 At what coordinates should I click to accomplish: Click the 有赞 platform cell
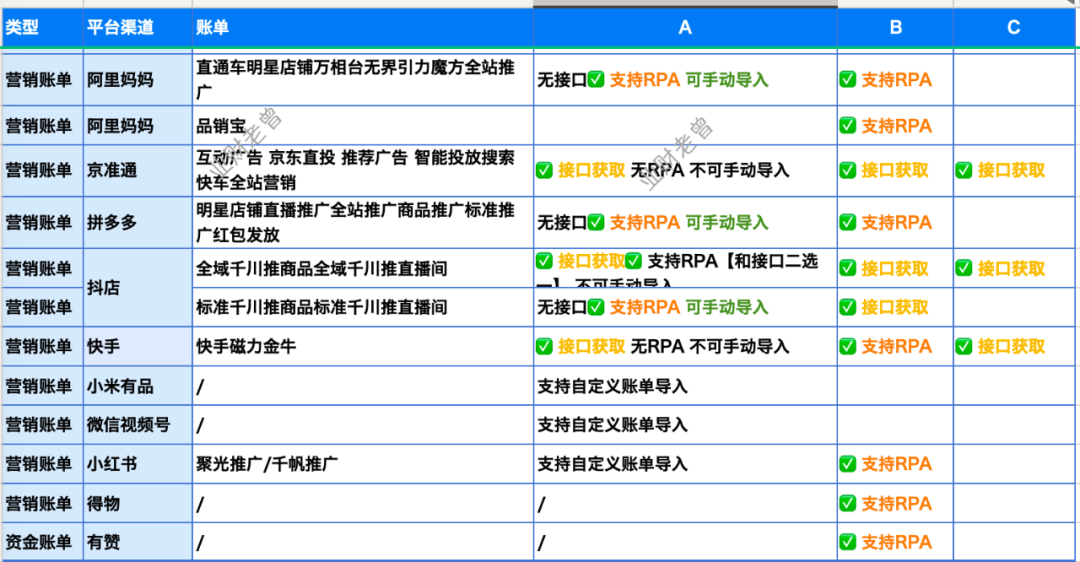coord(138,541)
